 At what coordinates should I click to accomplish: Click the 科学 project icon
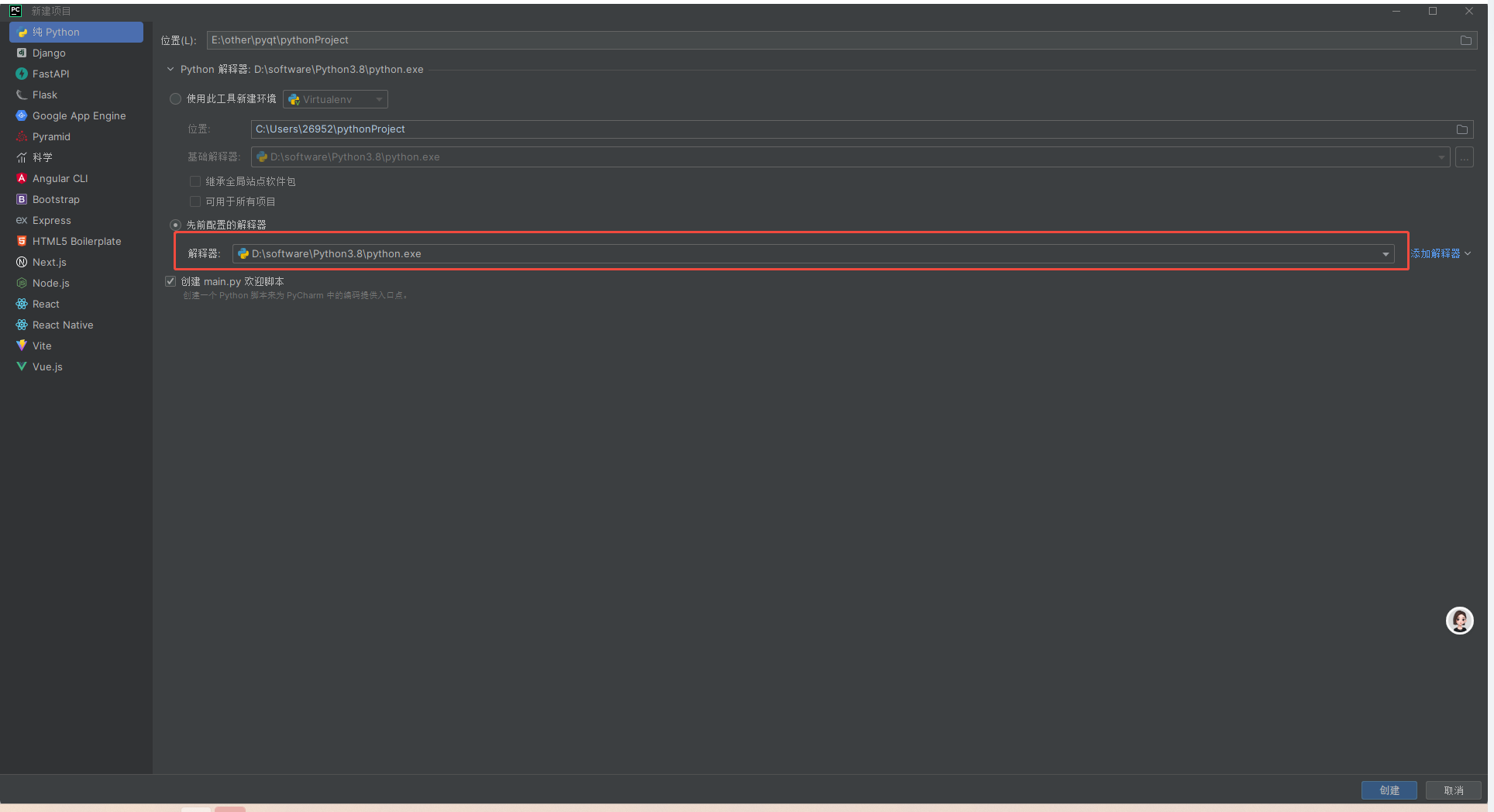coord(22,157)
